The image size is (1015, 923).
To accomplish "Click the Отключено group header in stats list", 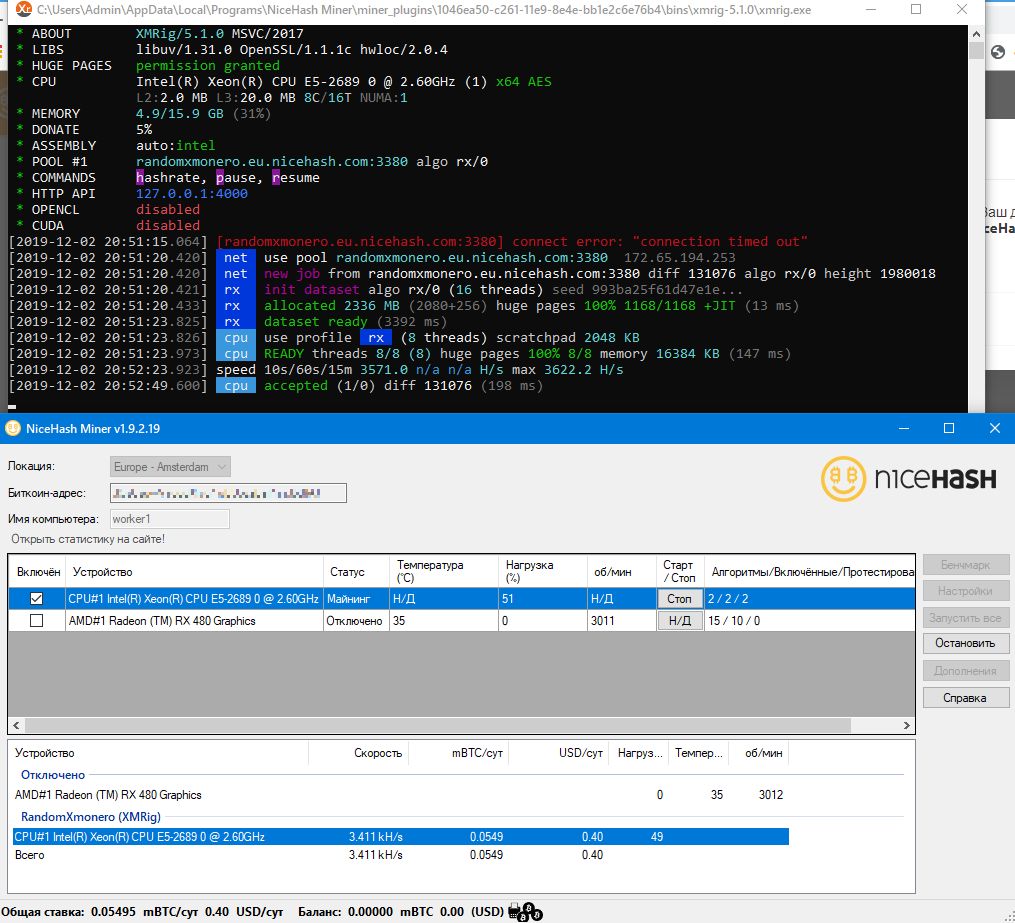I will 52,775.
